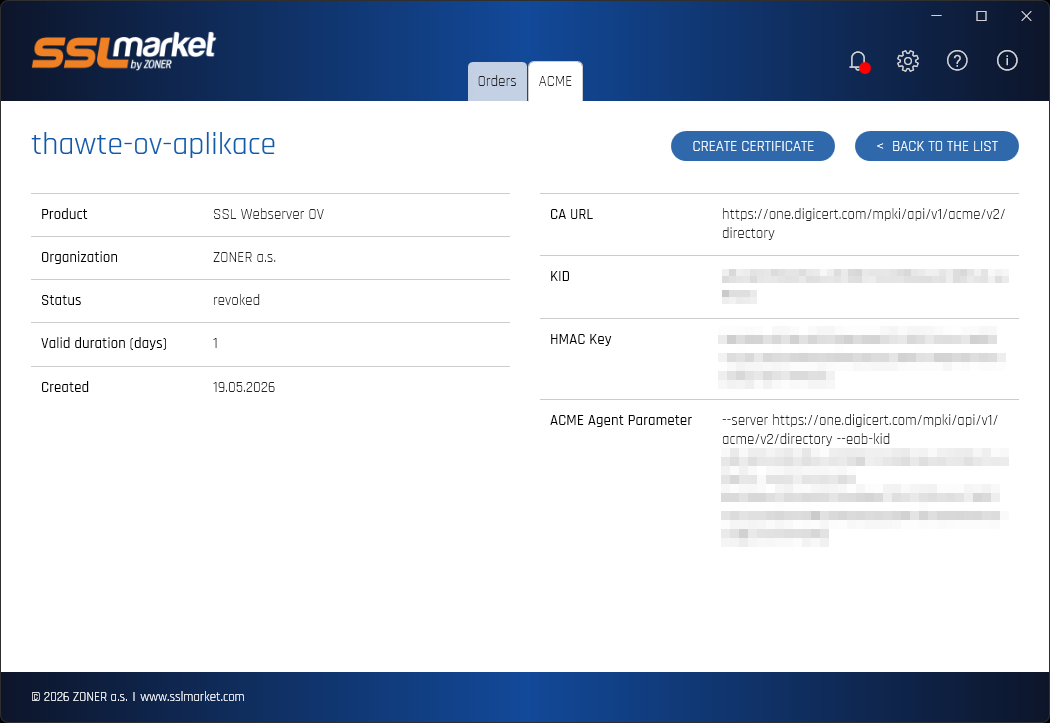The image size is (1050, 723).
Task: Open the notifications bell icon
Action: click(858, 62)
